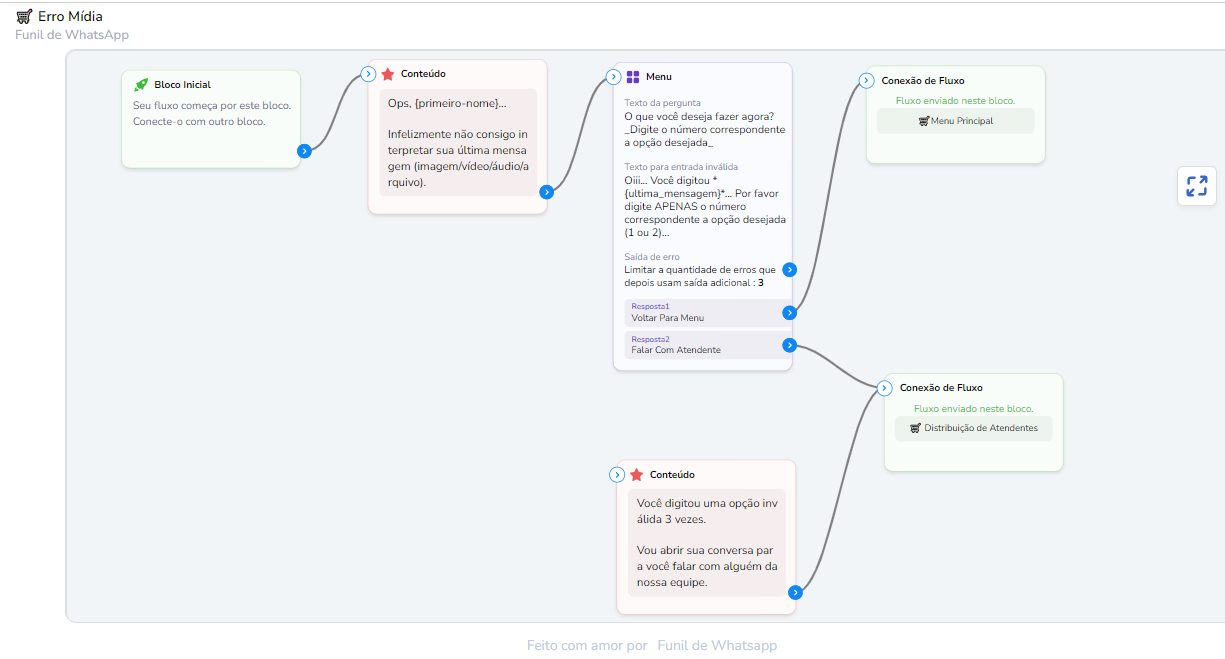Click the cart icon in Distribuição de Atendentes chip

915,428
